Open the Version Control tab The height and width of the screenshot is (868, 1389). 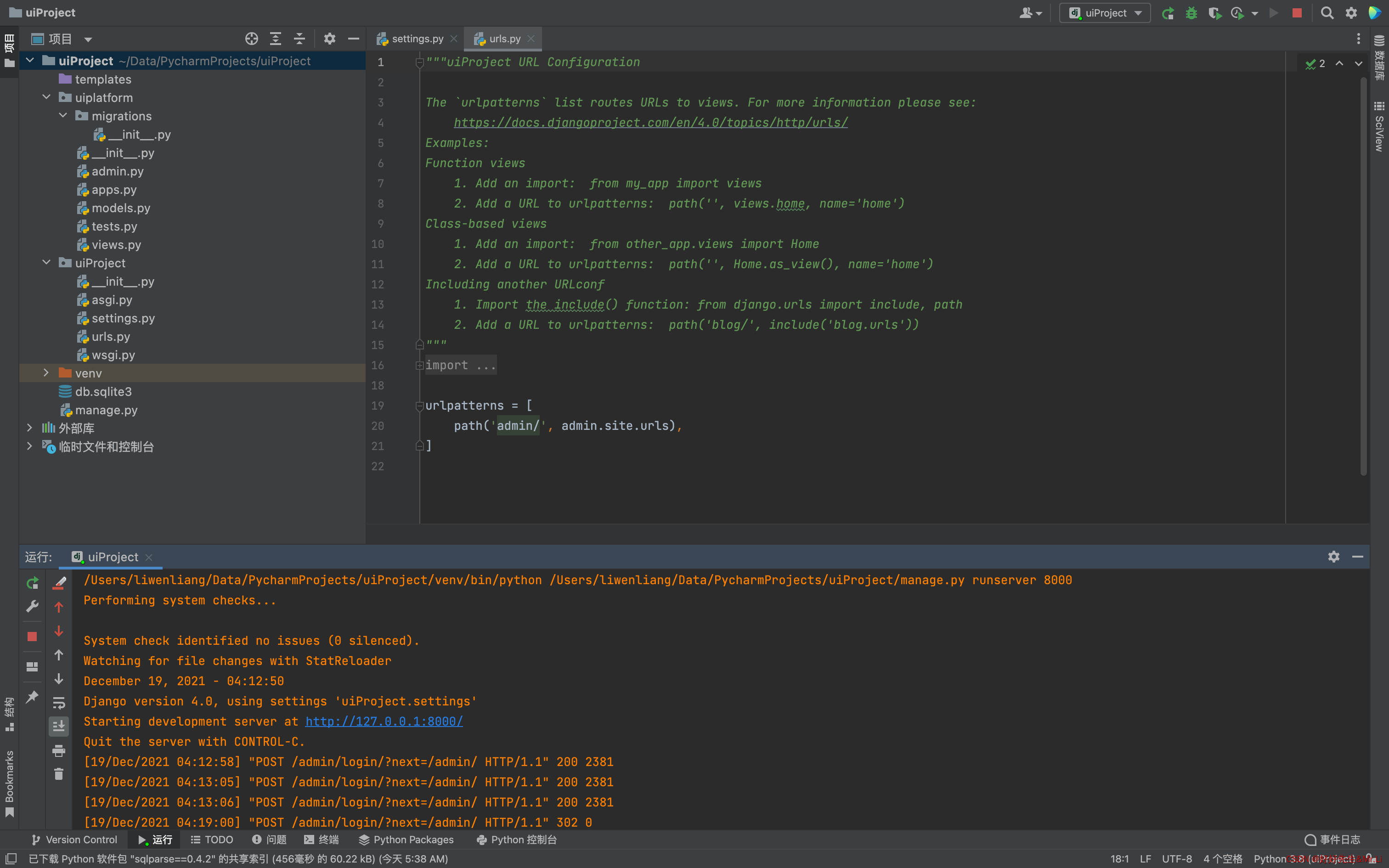pyautogui.click(x=74, y=840)
